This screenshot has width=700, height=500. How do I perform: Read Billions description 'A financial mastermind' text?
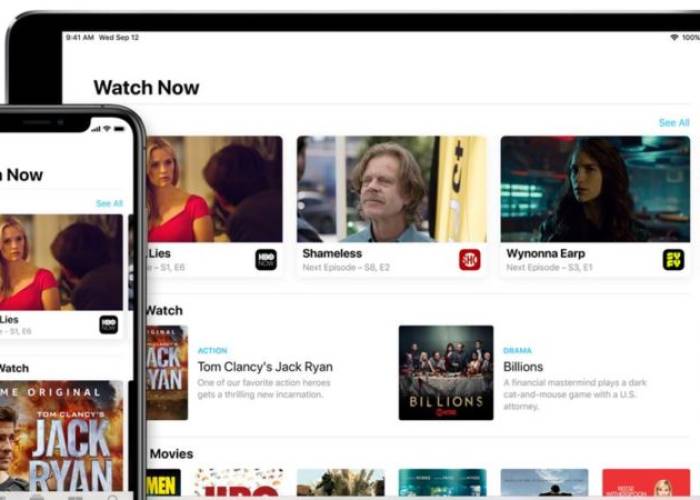click(x=575, y=395)
